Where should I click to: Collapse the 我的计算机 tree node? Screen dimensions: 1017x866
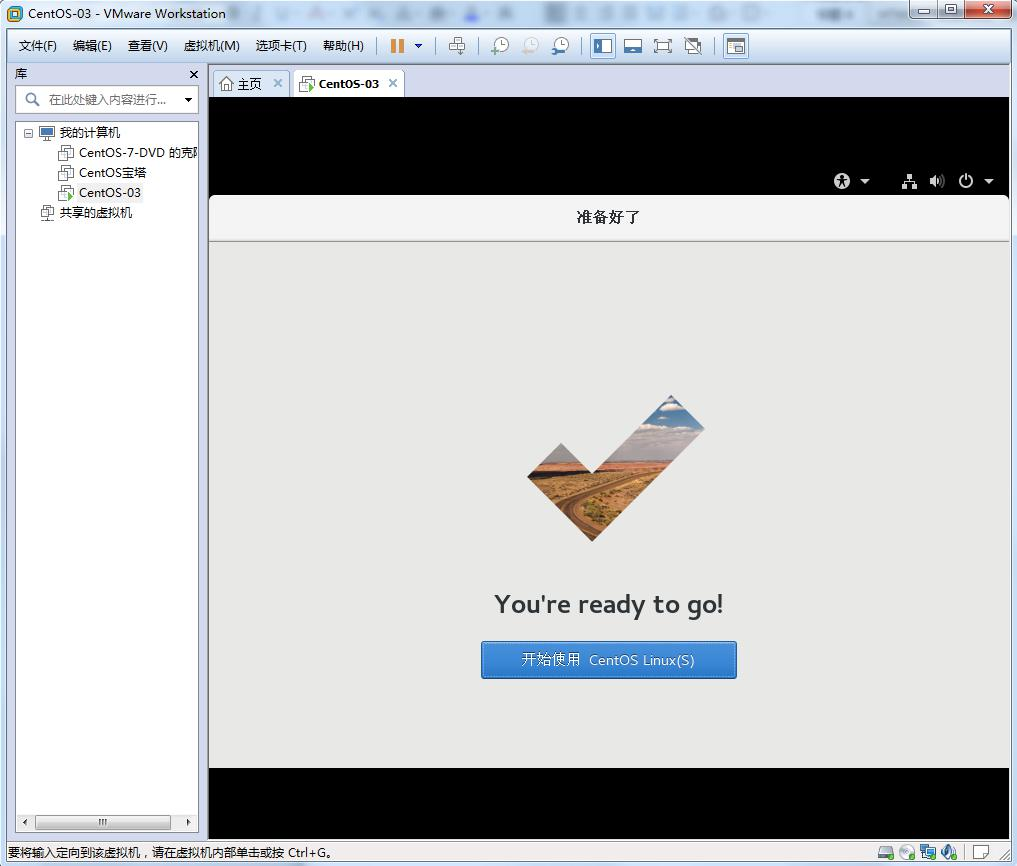pyautogui.click(x=28, y=133)
